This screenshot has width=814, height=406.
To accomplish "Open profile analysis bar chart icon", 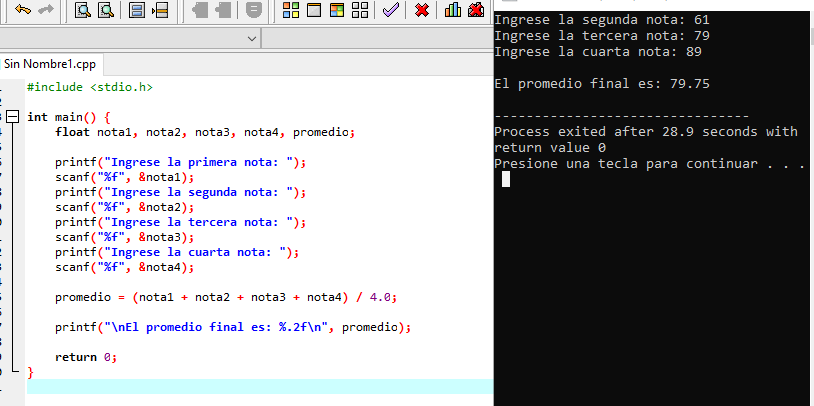I will [453, 10].
